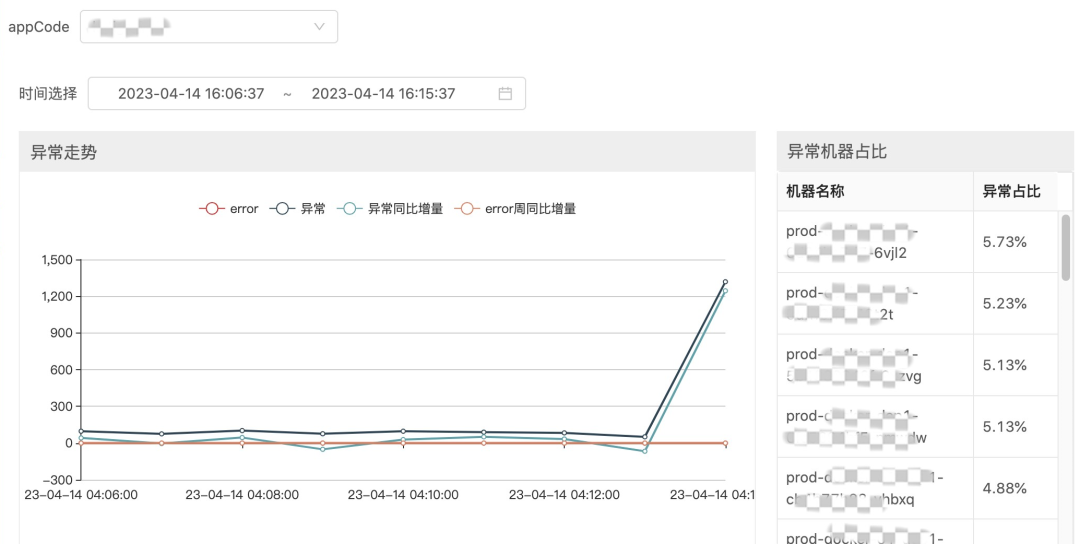Click the 时间选择 label

[x=48, y=94]
